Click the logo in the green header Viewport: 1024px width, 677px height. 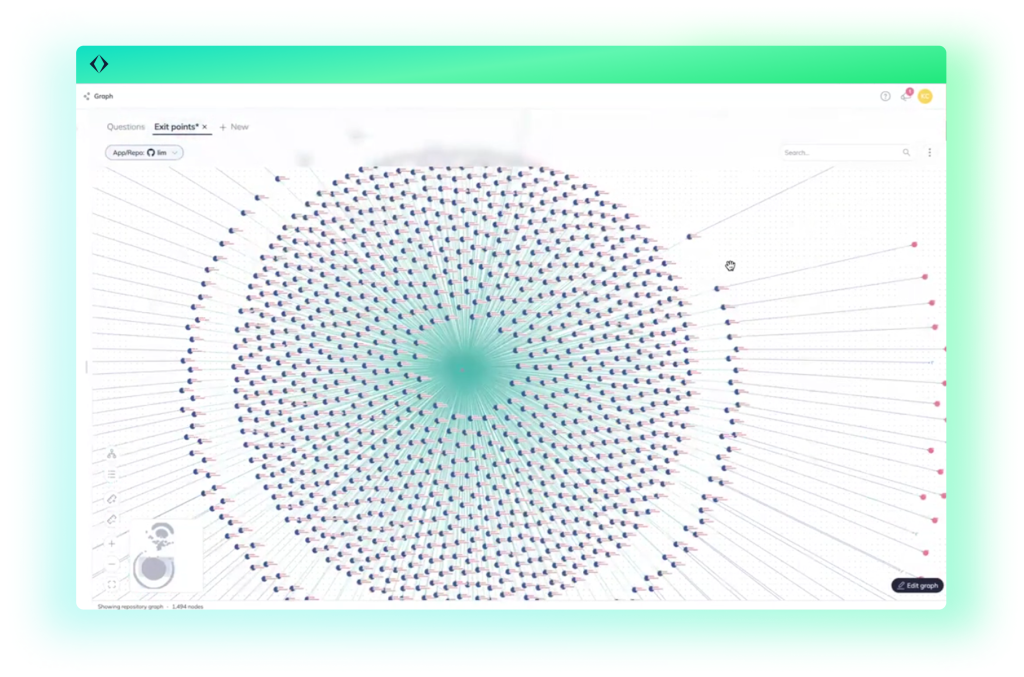[x=98, y=64]
